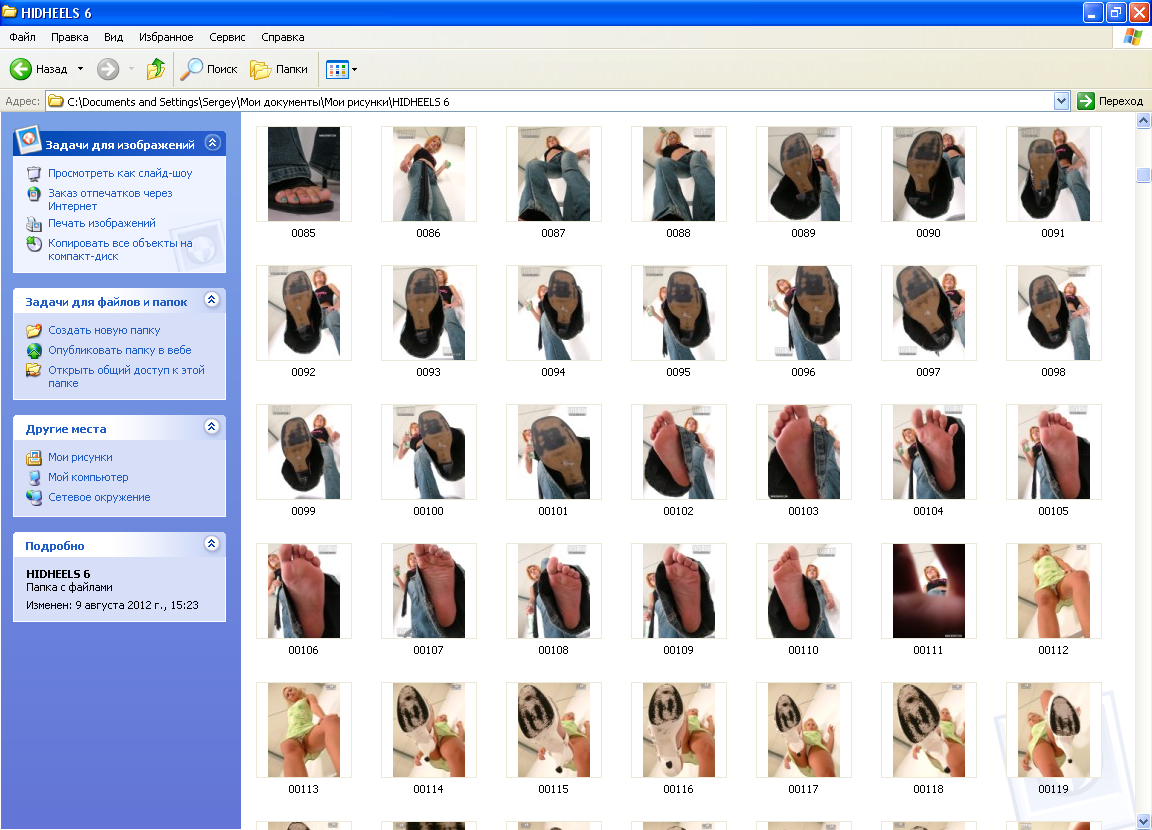Click the share folder icon
Screen dimensions: 1152x830
click(x=34, y=370)
